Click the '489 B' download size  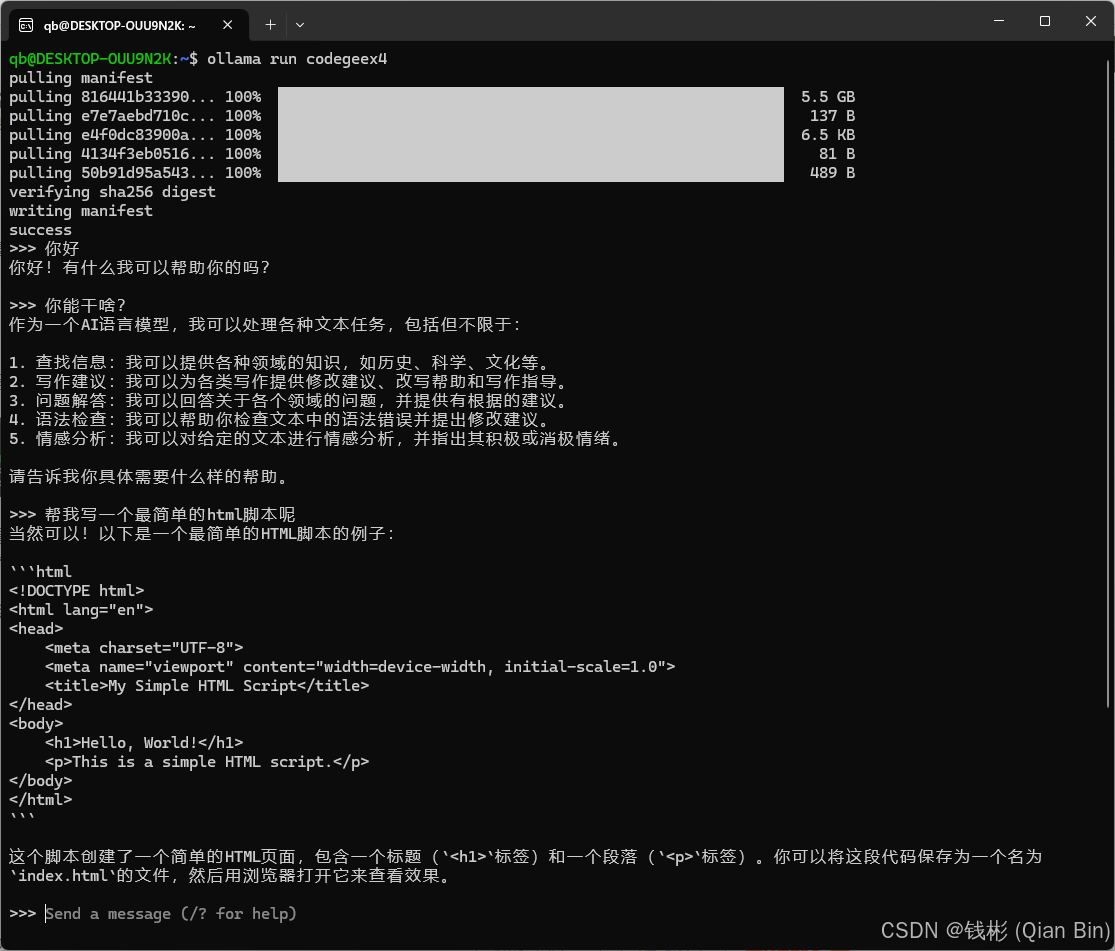tap(832, 173)
